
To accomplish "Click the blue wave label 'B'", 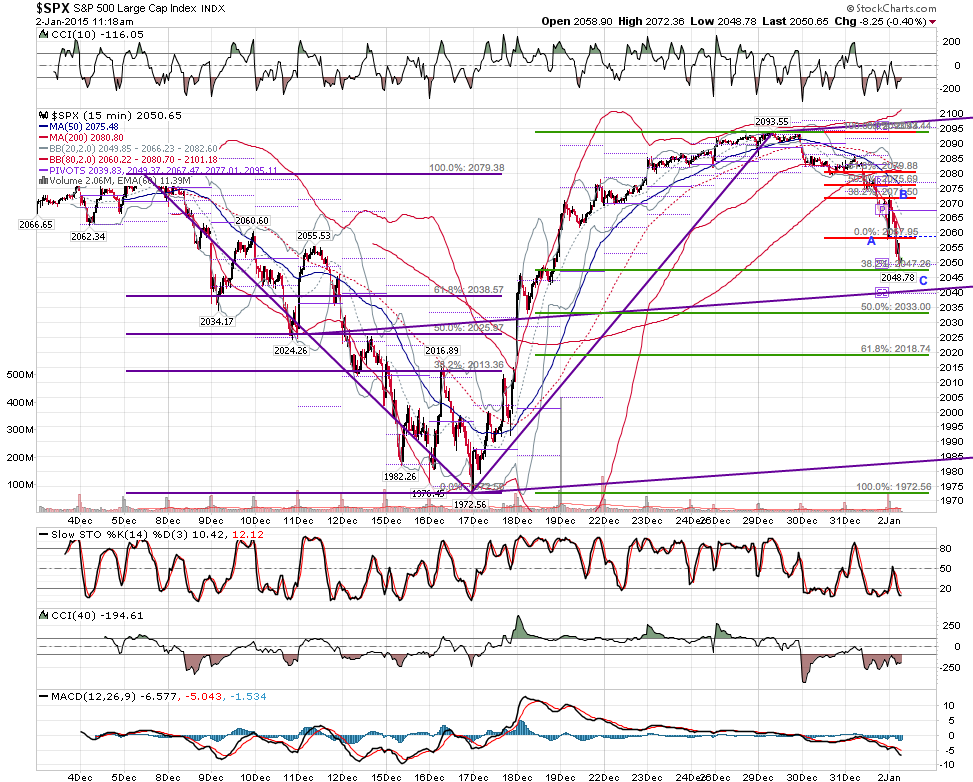I will [x=904, y=194].
